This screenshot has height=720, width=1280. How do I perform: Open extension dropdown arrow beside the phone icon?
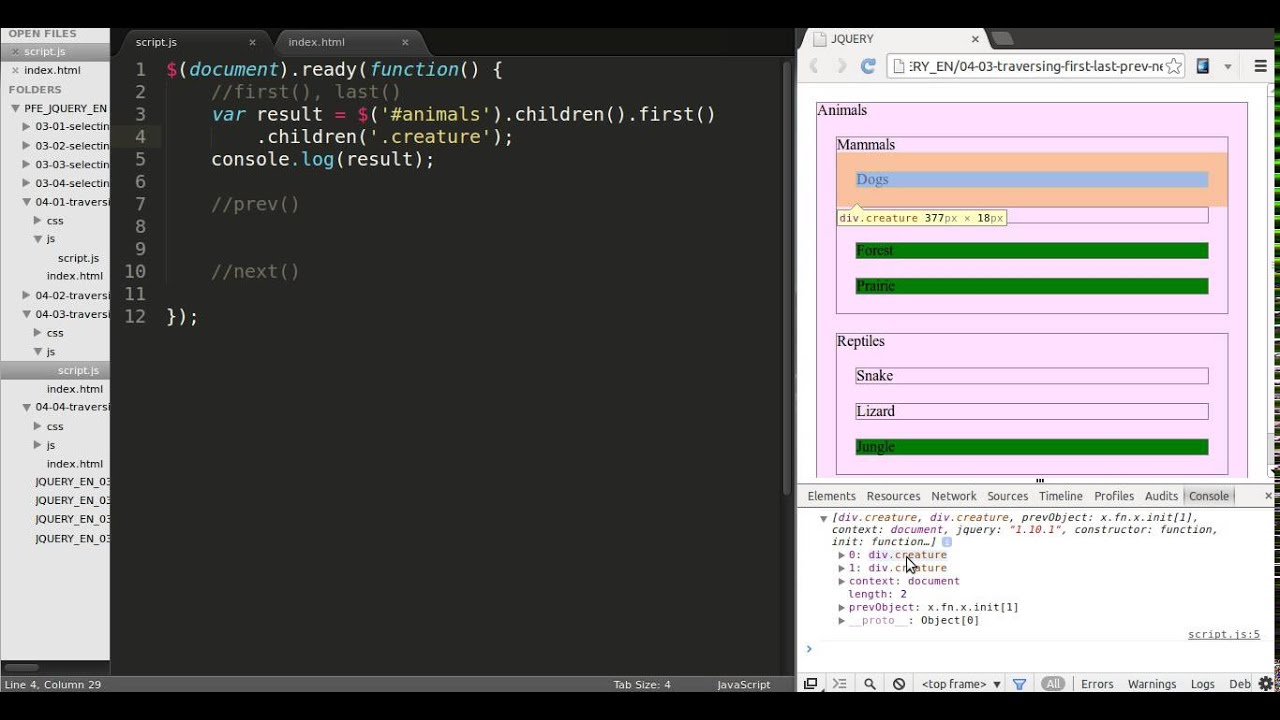1228,67
